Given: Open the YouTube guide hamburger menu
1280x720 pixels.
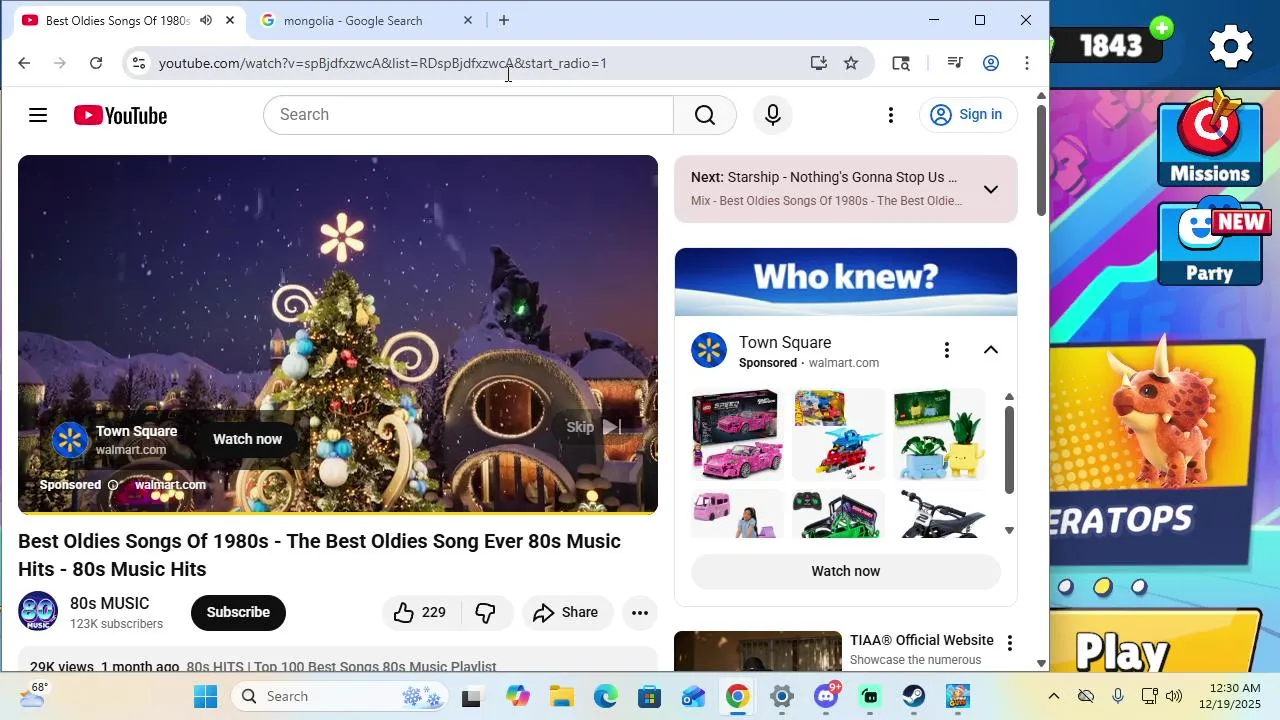Looking at the screenshot, I should (x=38, y=115).
